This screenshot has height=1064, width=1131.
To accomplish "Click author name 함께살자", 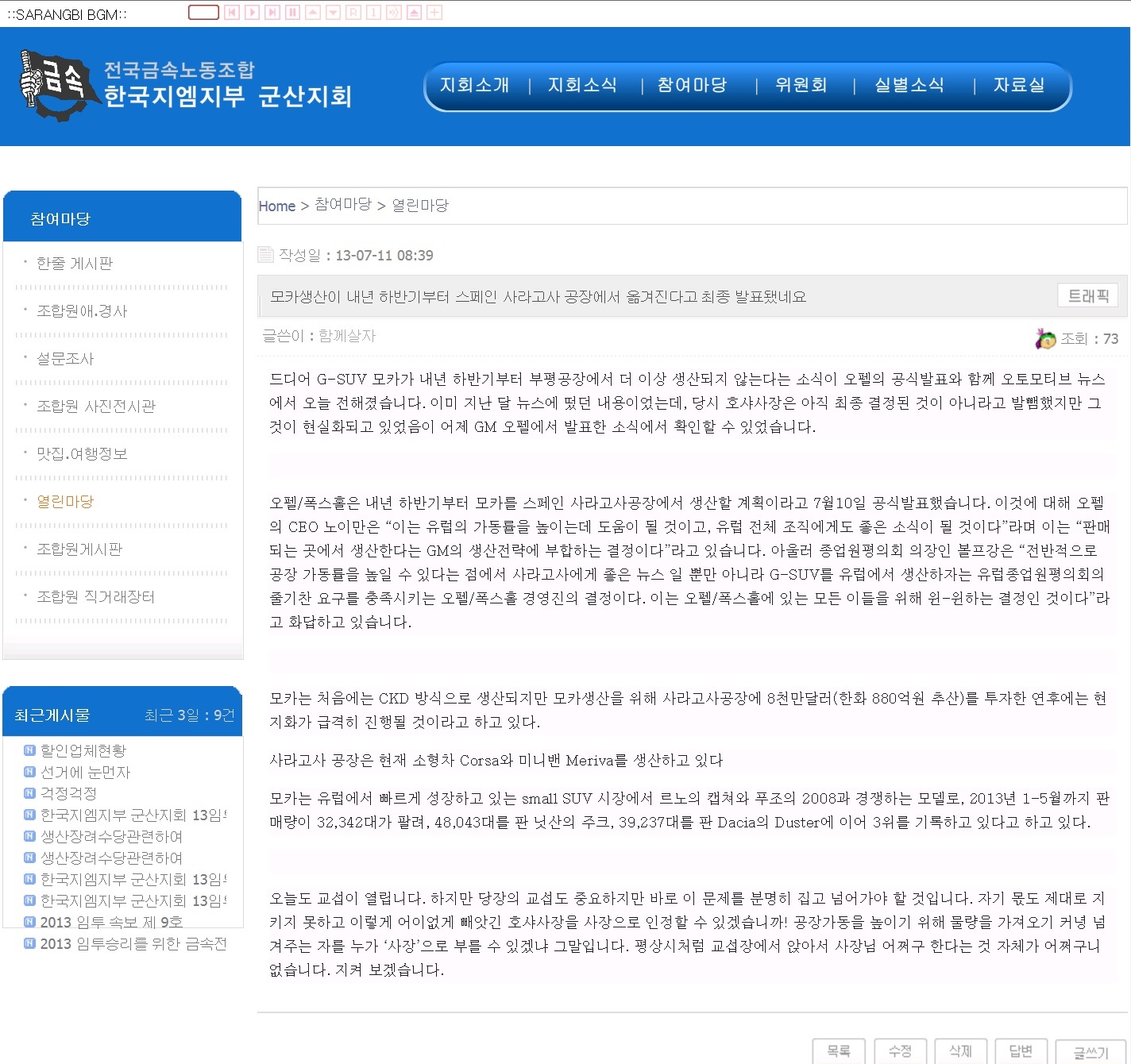I will click(347, 336).
